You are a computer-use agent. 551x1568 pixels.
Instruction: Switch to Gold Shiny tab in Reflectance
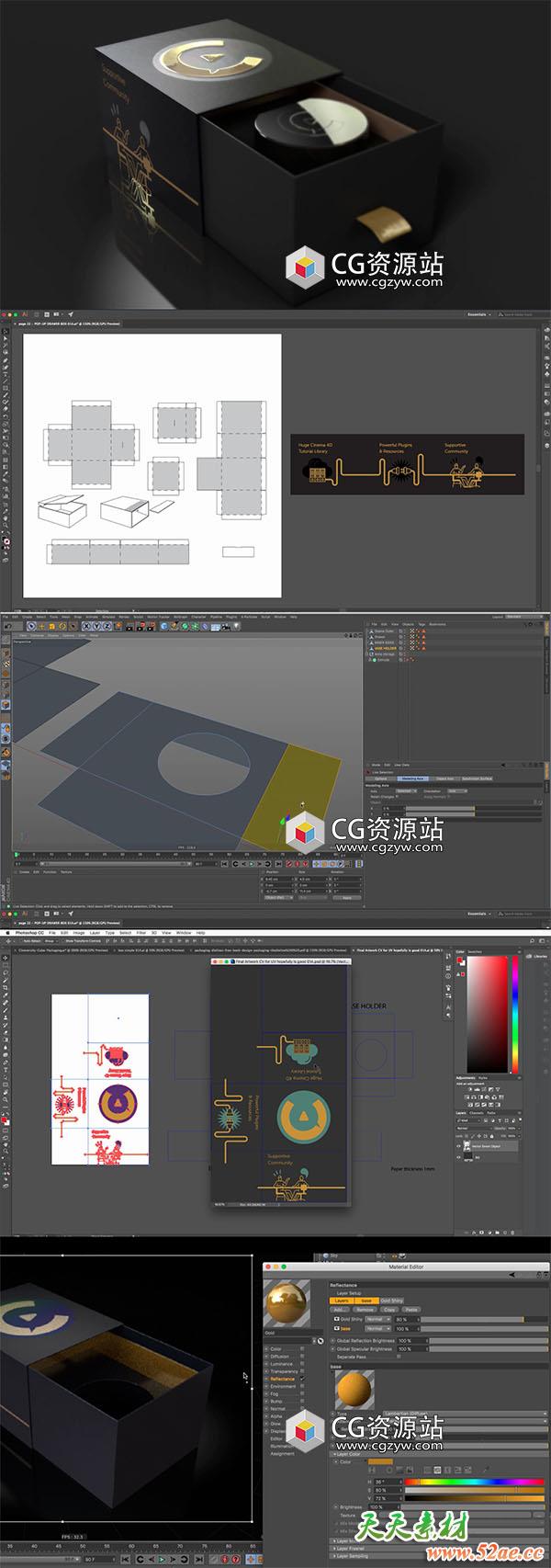tap(392, 1301)
